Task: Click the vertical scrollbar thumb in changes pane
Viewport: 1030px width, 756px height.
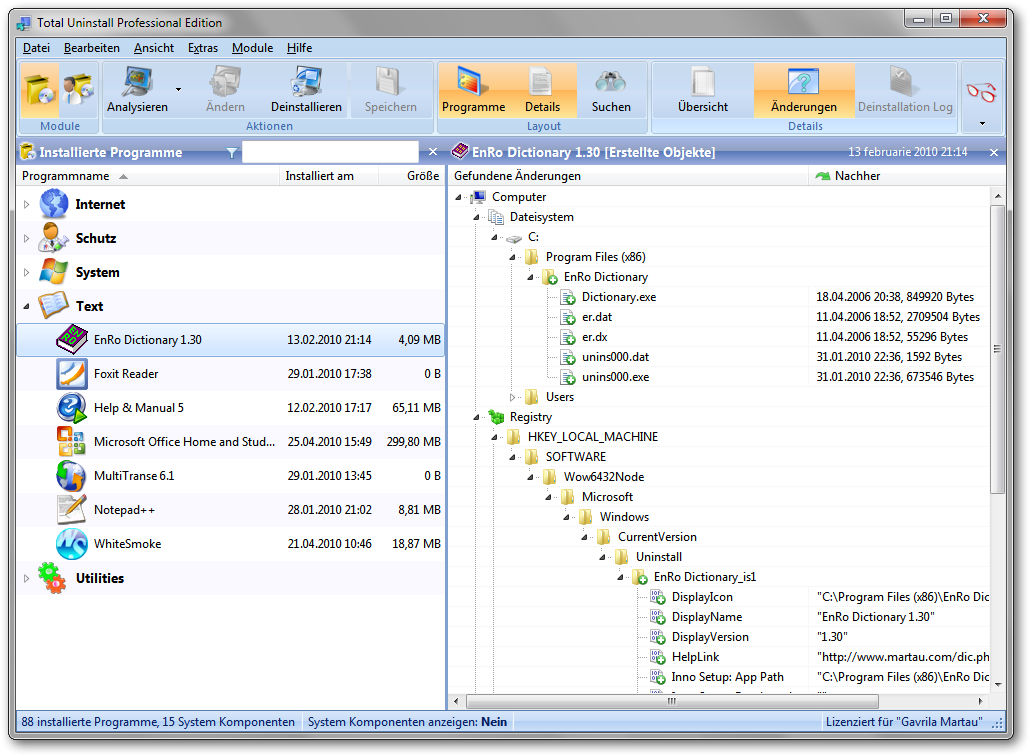Action: [x=997, y=349]
